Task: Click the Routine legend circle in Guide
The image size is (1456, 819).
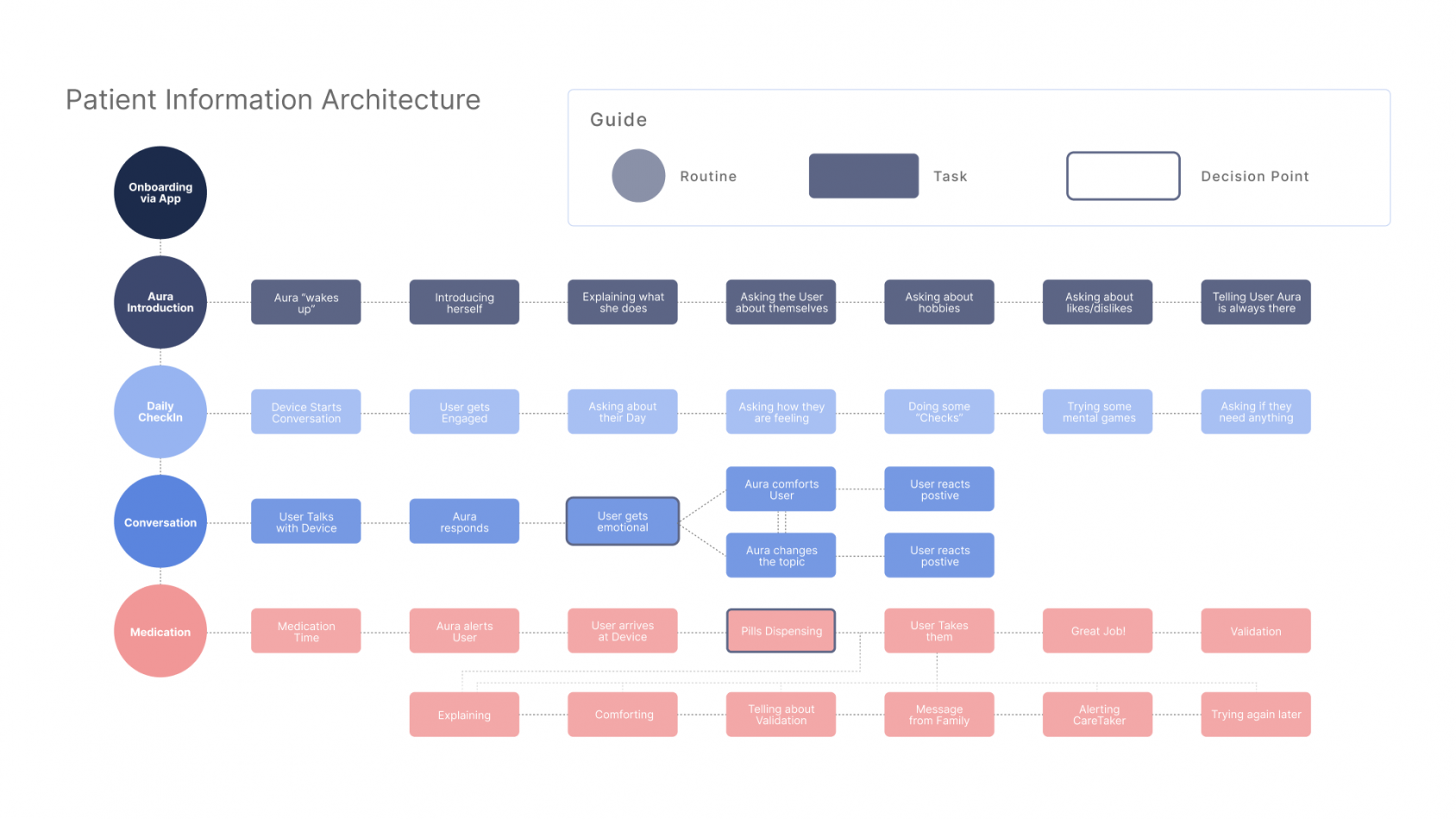Action: pos(638,176)
